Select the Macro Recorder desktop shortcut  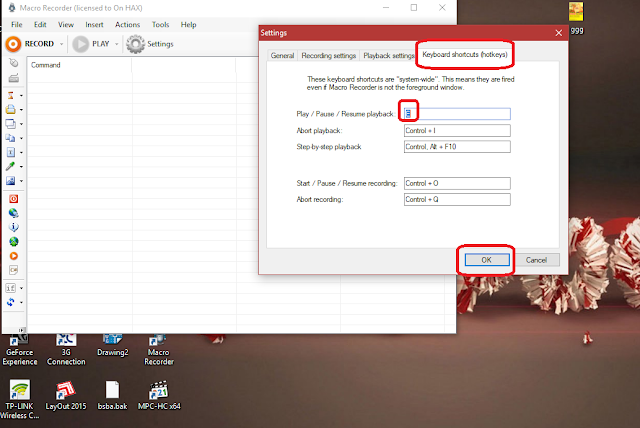(x=159, y=350)
